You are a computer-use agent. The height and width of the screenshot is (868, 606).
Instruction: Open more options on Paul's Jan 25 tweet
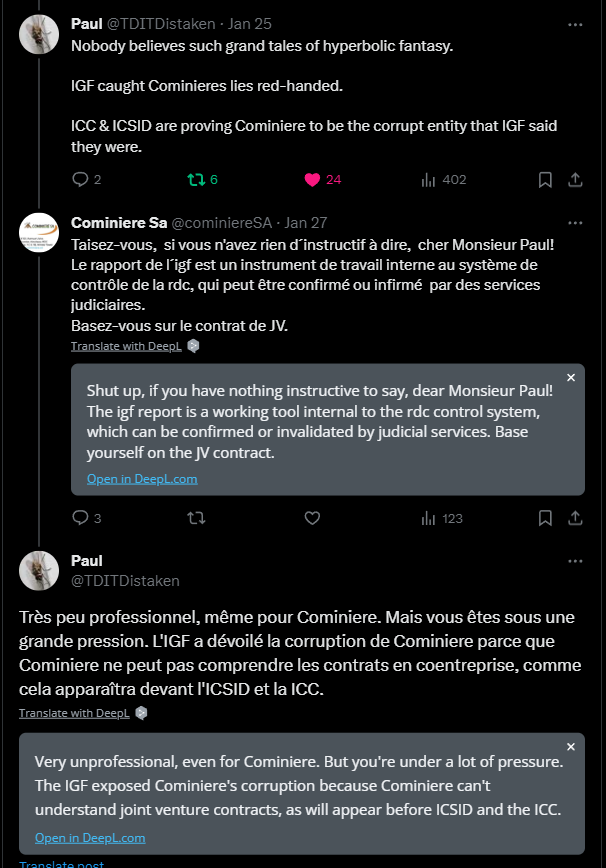(x=575, y=23)
